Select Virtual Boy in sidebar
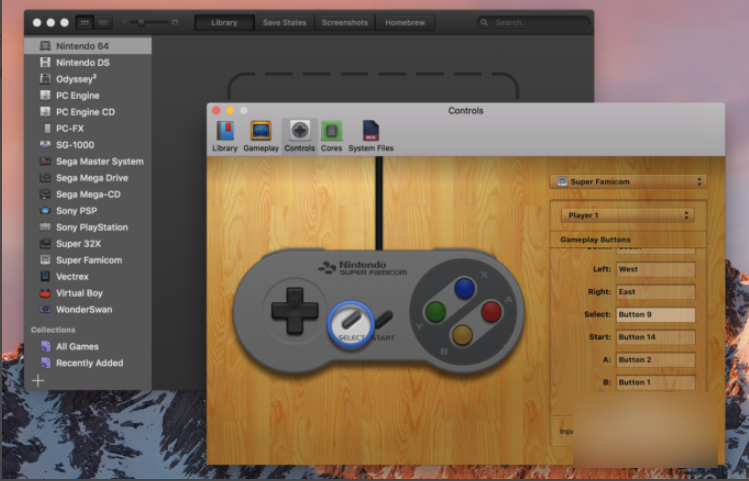 tap(88, 293)
